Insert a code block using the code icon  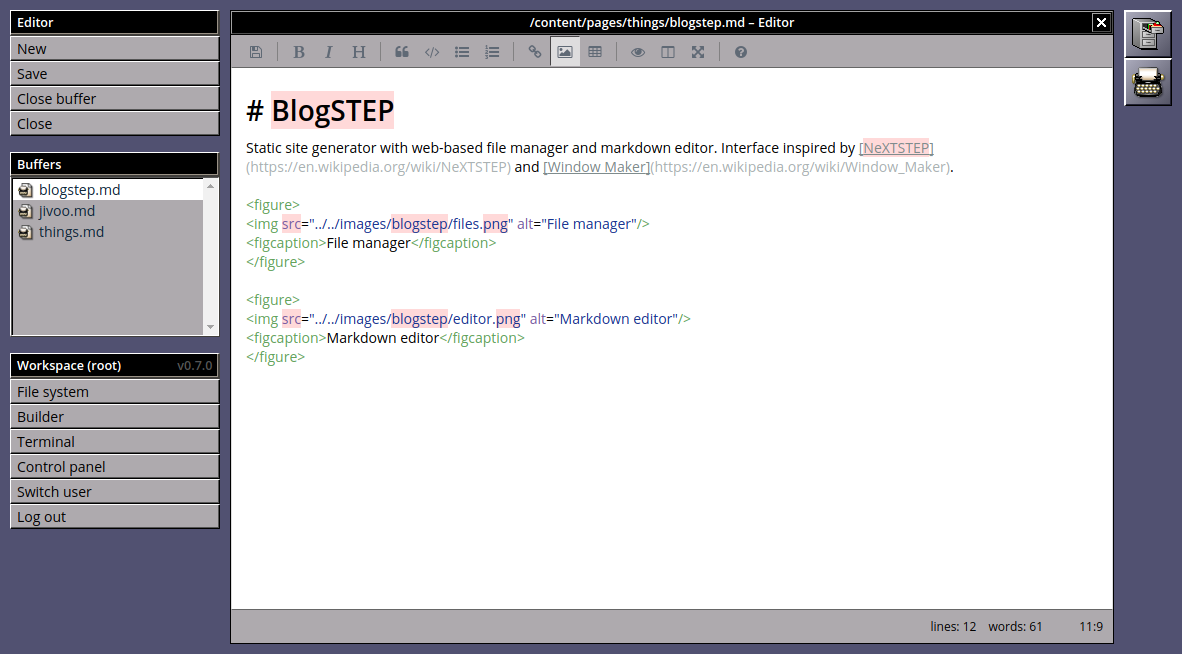432,52
